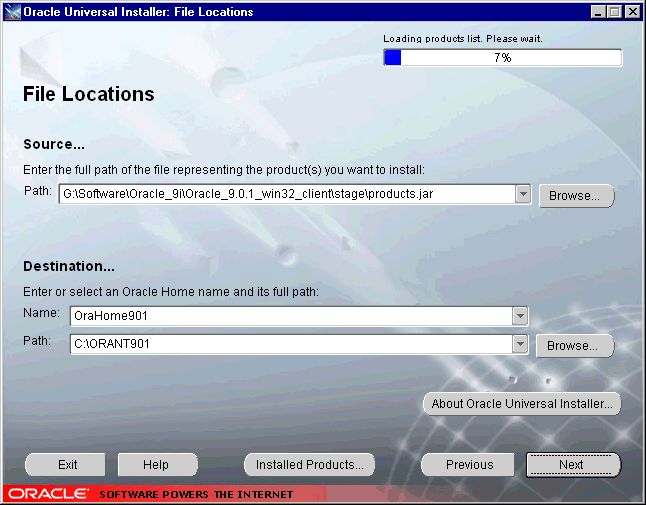Click the Oracle logo in the footer banner

(48, 493)
